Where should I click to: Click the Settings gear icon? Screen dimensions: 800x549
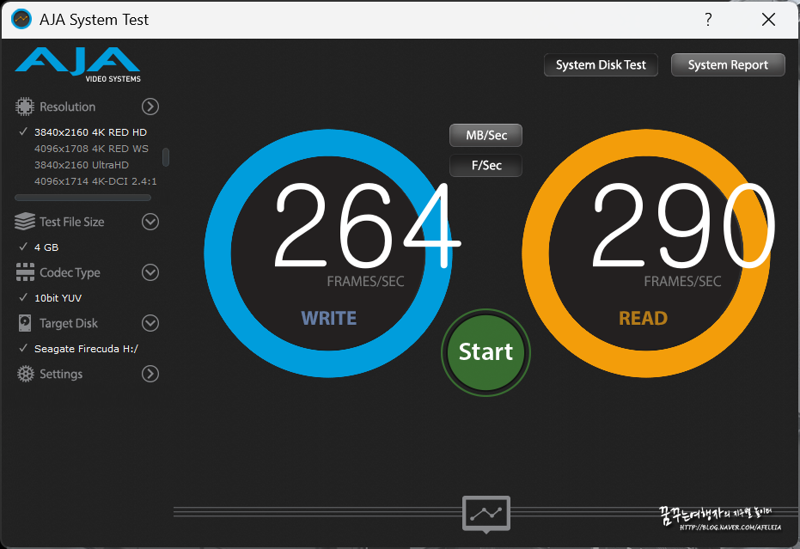pos(24,374)
